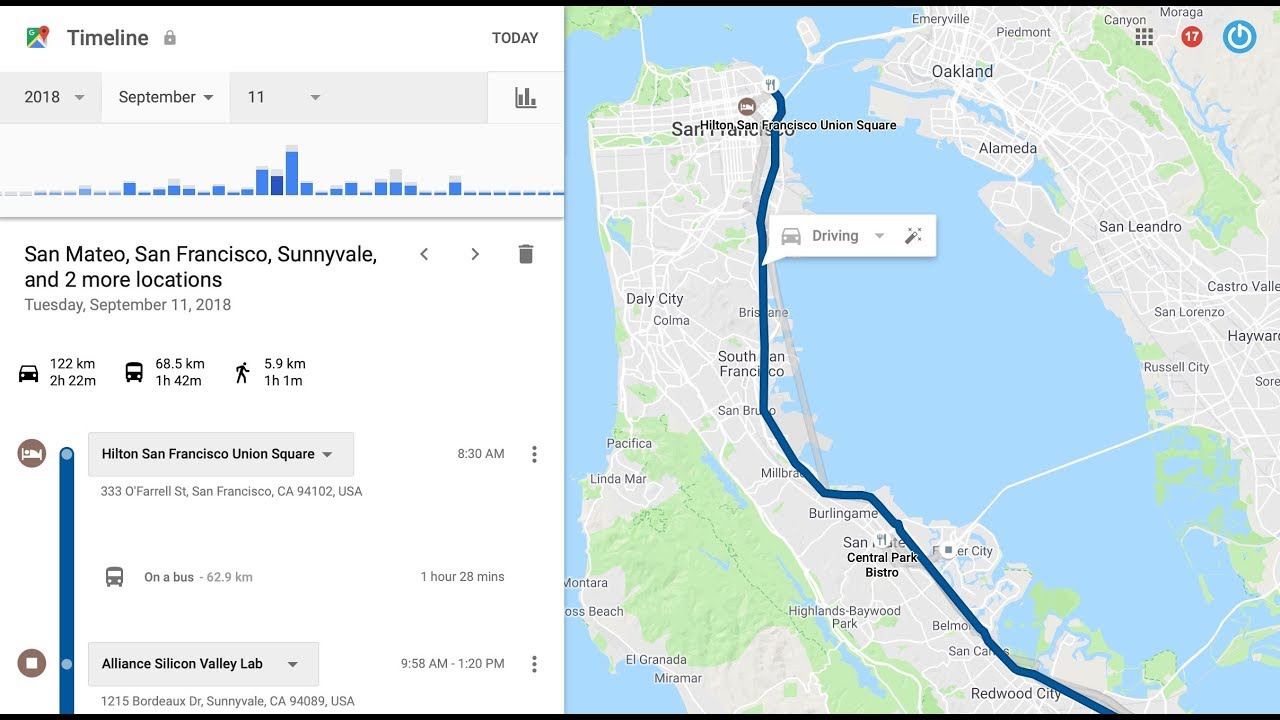This screenshot has width=1280, height=720.
Task: Click the magic wand edit path icon
Action: [x=913, y=236]
